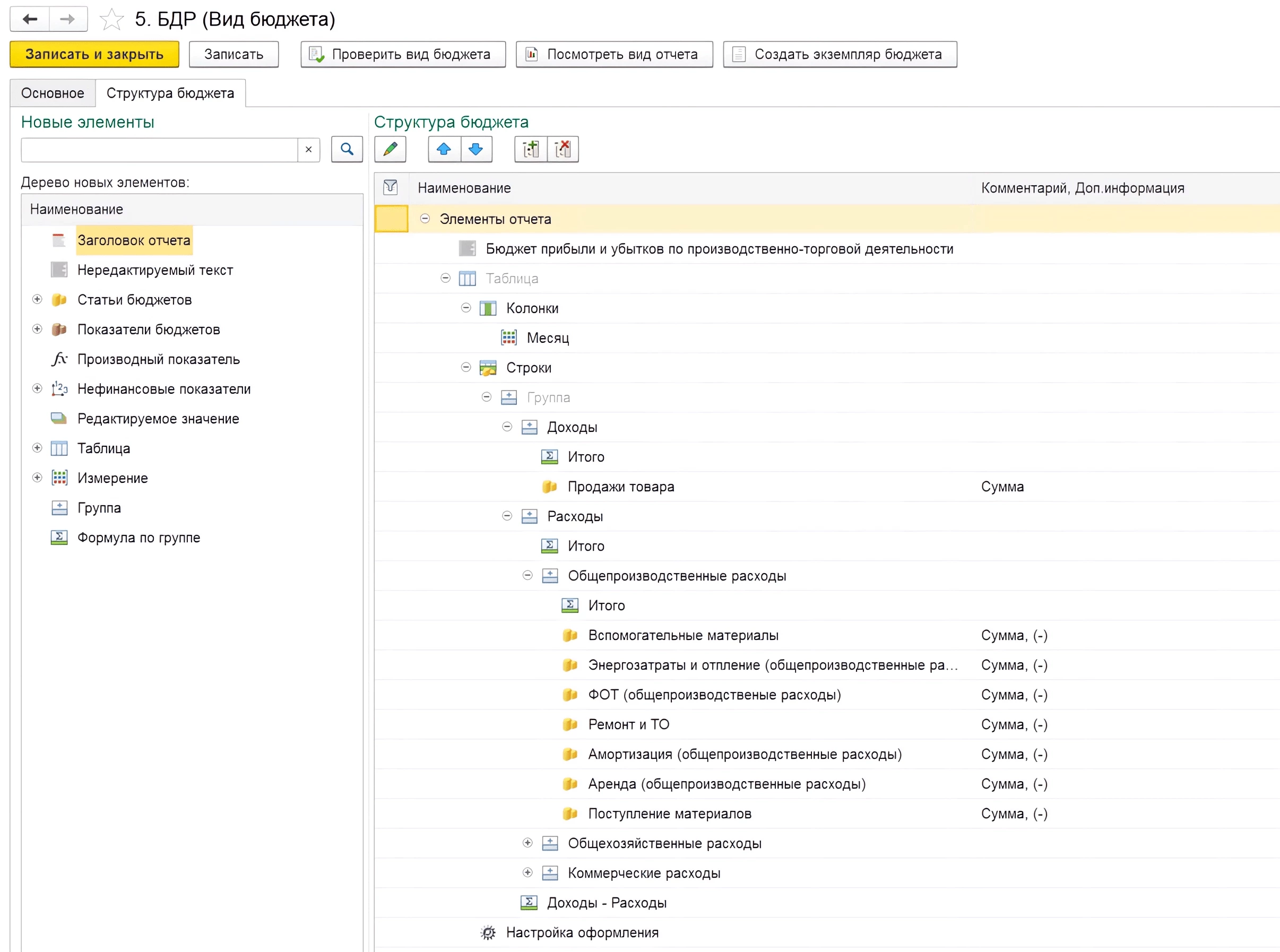Click the magnifier search button

coord(347,149)
